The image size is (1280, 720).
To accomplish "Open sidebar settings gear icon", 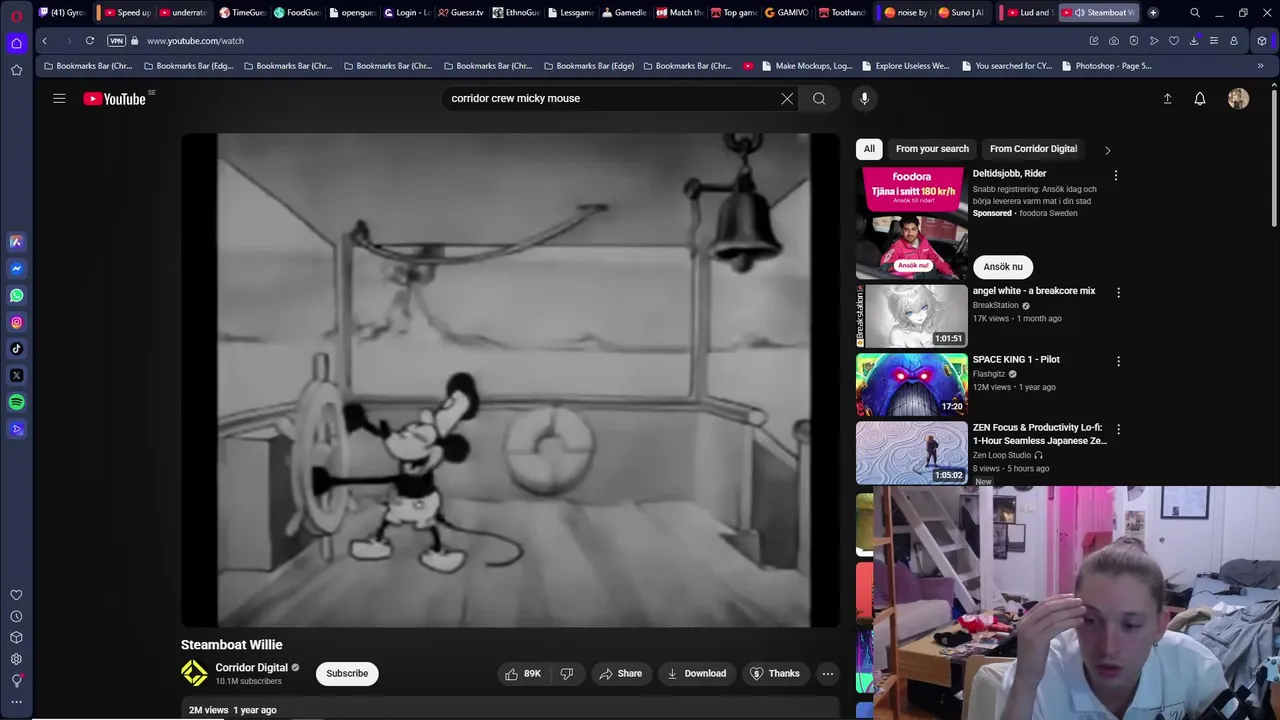I will 16,659.
